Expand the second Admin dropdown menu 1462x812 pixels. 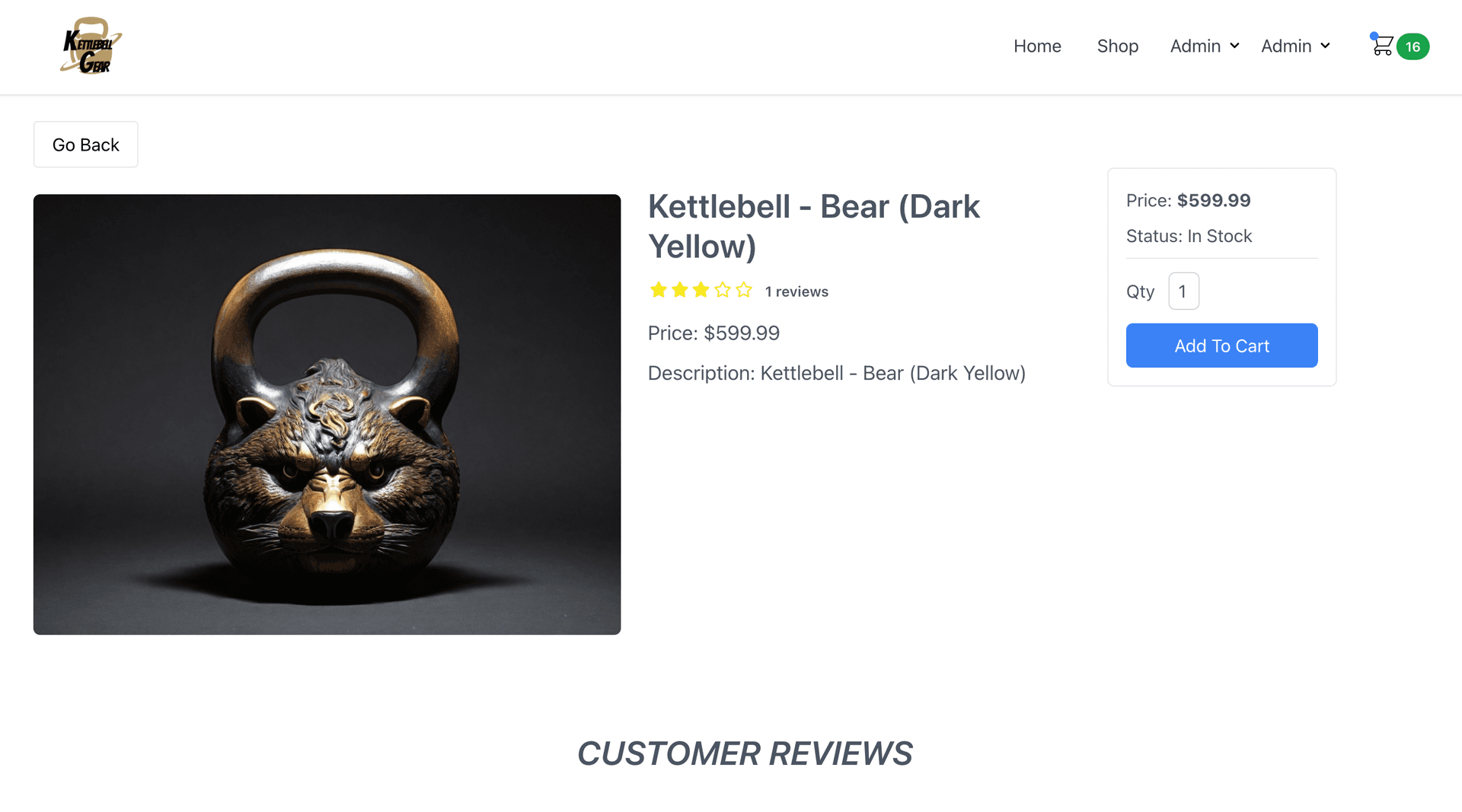(1294, 46)
